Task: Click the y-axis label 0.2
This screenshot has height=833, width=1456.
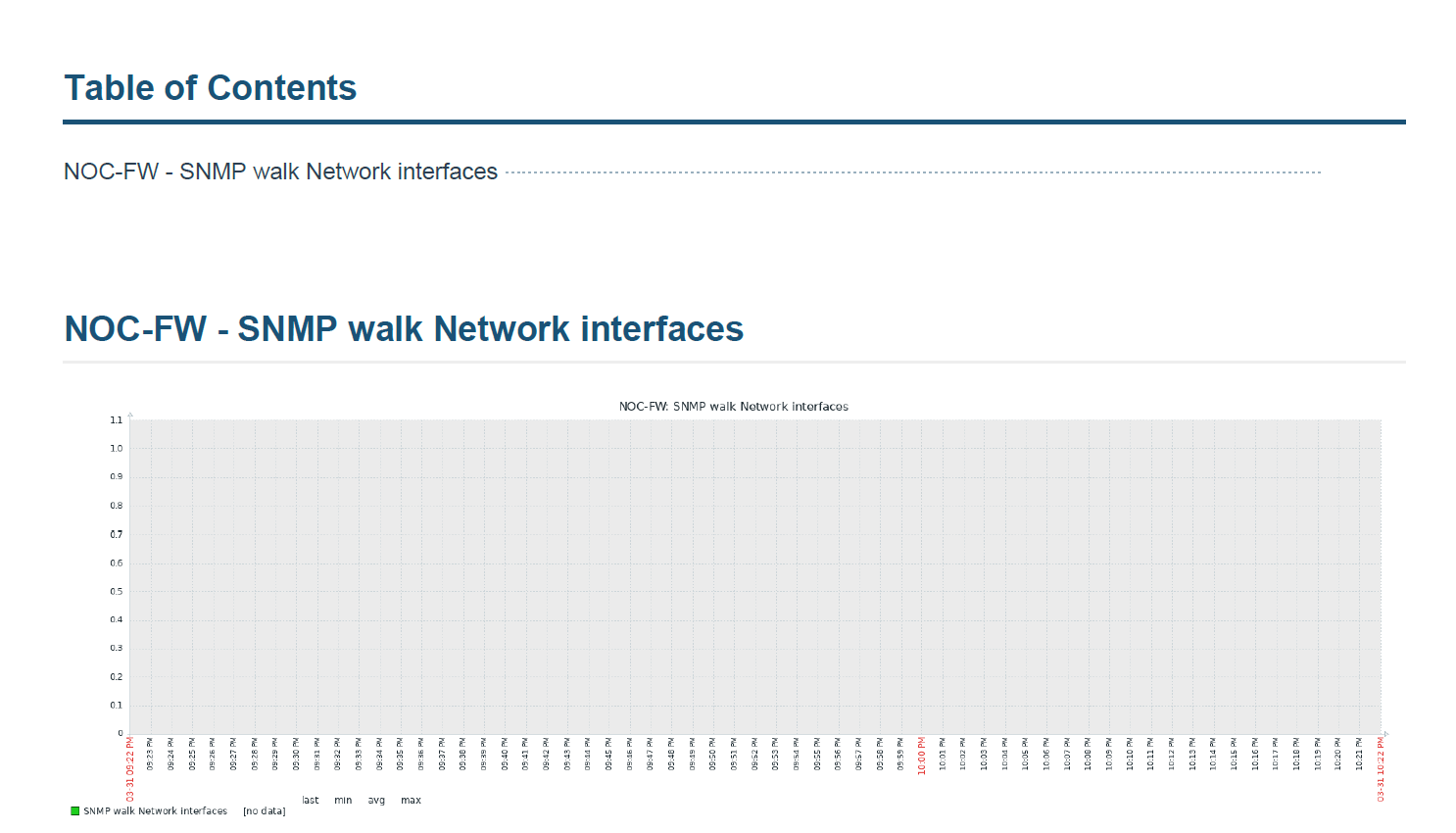Action: pyautogui.click(x=117, y=677)
